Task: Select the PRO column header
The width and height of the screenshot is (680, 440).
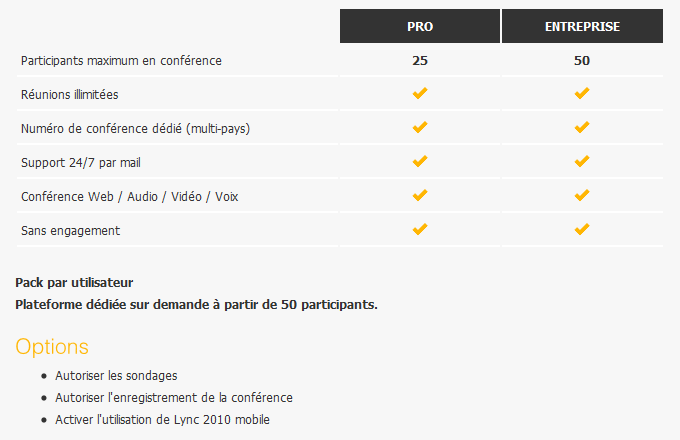Action: 420,27
